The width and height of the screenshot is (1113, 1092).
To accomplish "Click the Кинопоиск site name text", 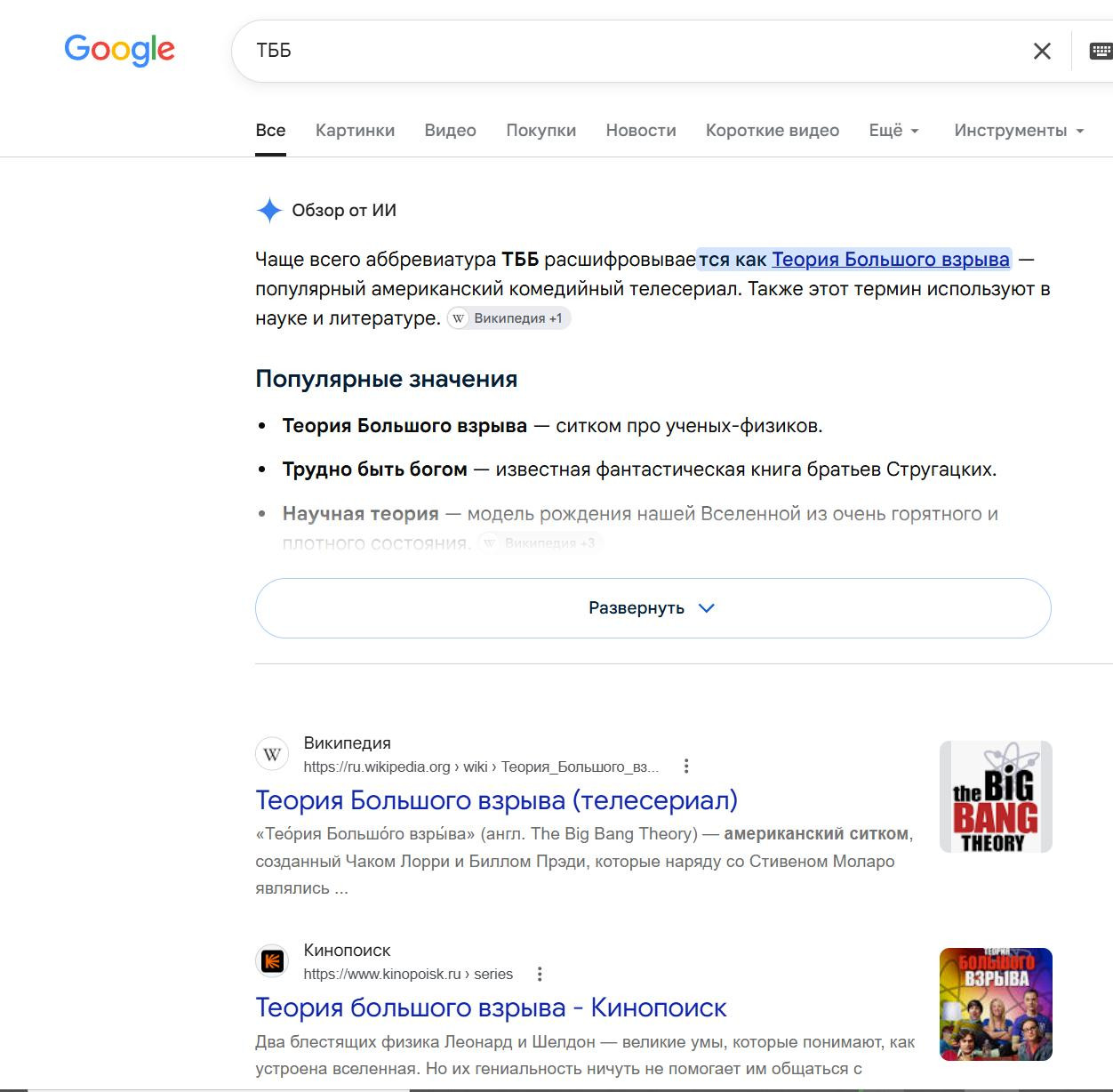I will pos(347,951).
